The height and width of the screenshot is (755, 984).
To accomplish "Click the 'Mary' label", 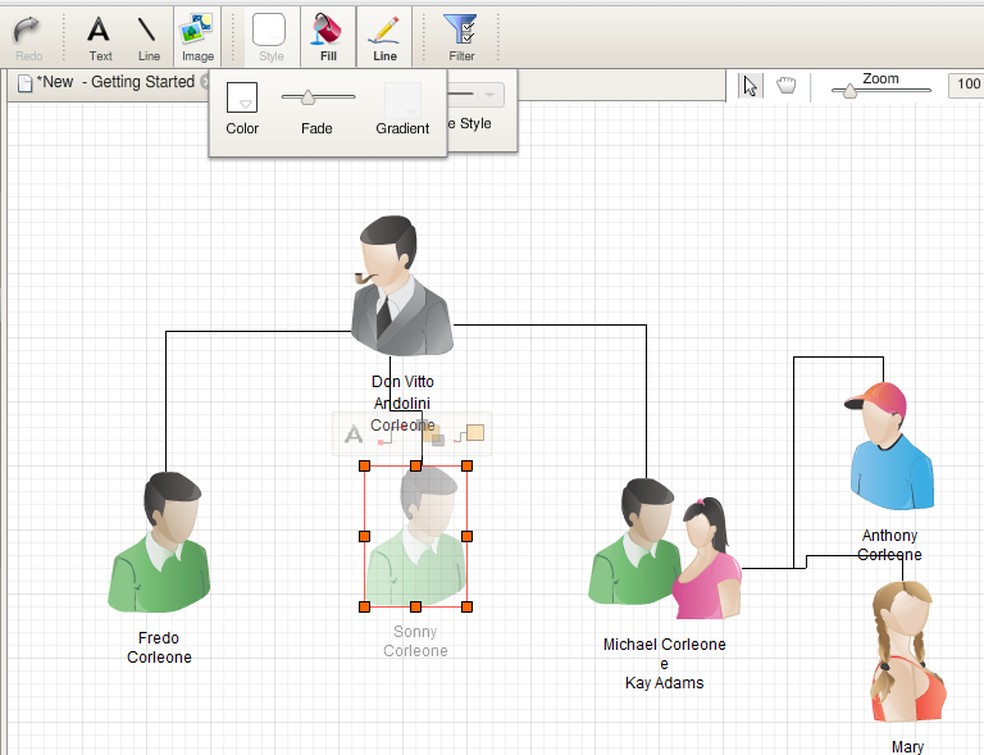I will (x=907, y=747).
